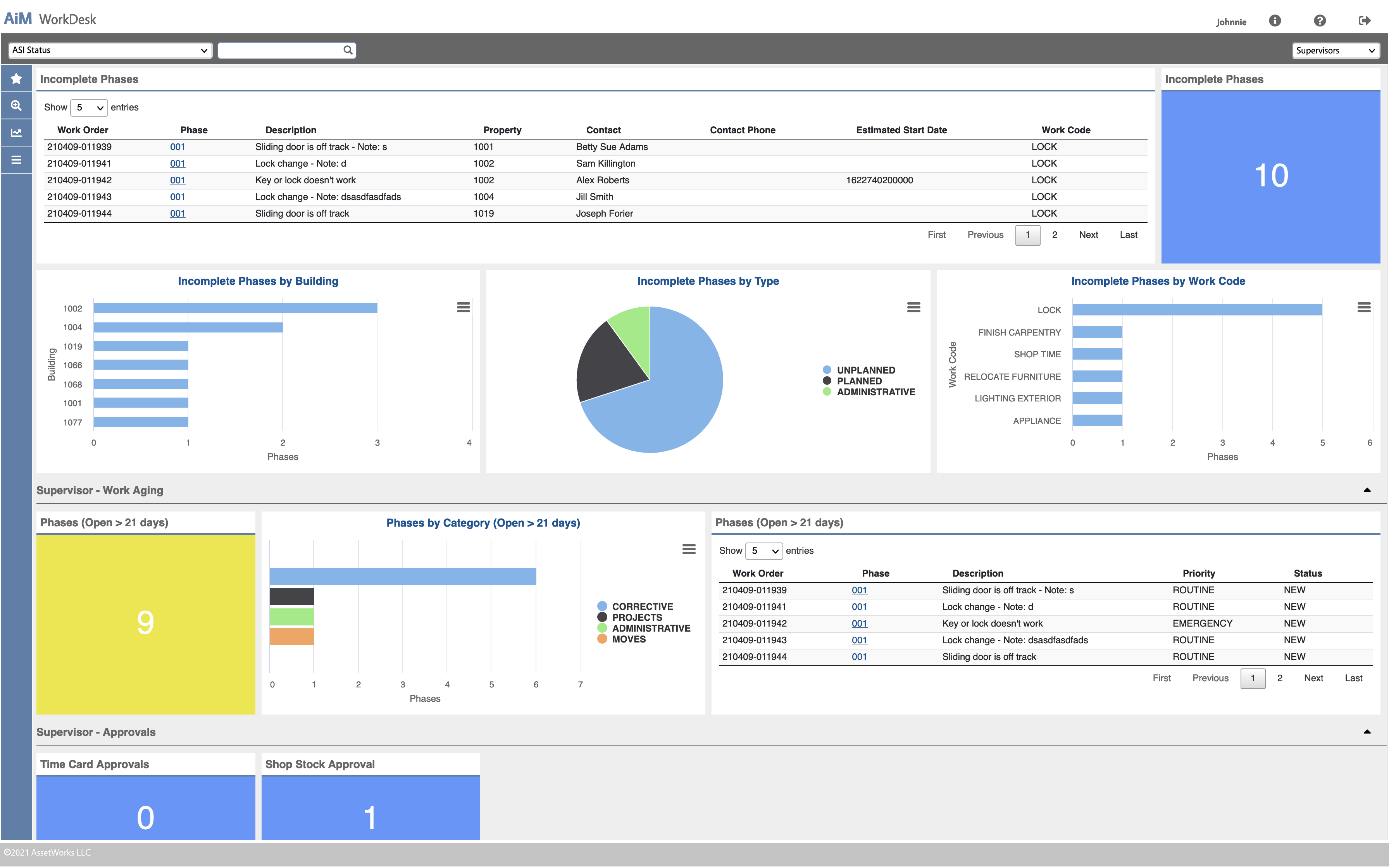The width and height of the screenshot is (1389, 868).
Task: Open chart menu for Incomplete Phases by Building
Action: [463, 308]
